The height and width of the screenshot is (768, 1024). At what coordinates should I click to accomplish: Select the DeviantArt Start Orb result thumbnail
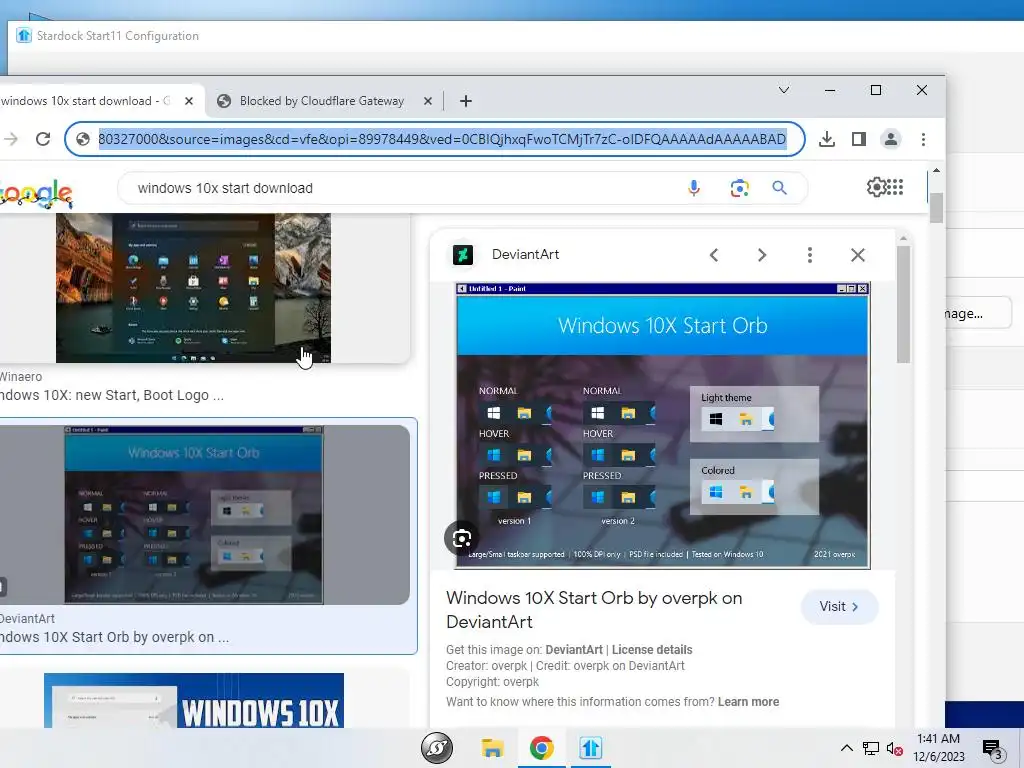click(x=193, y=515)
